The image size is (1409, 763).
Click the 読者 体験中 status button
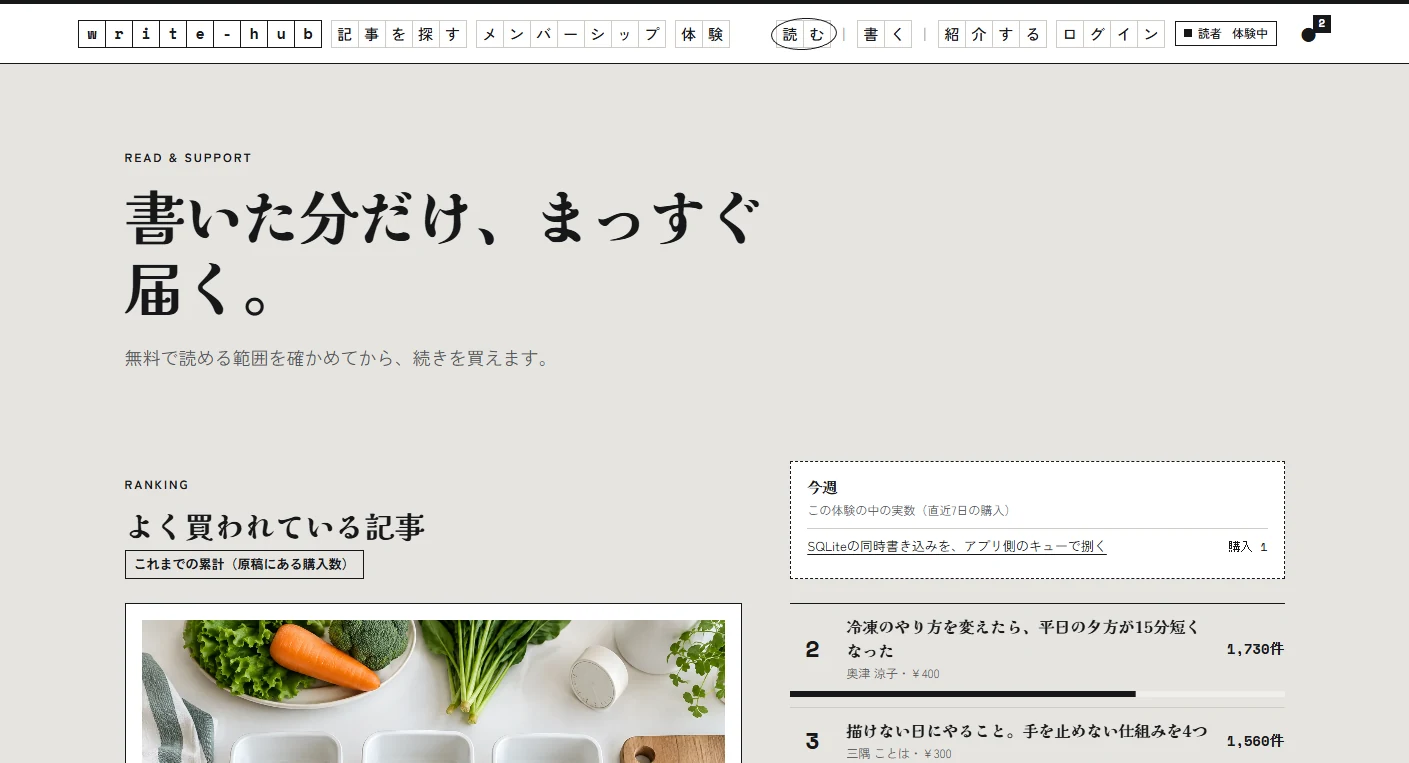(1226, 34)
